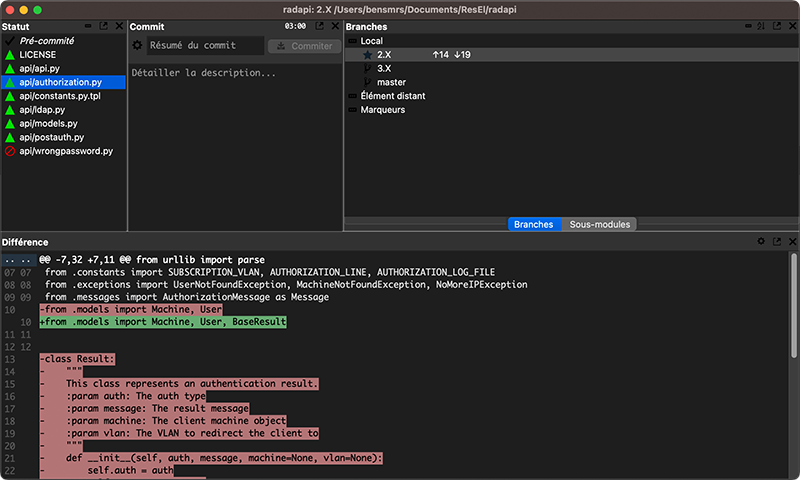Expand the Élément distant group
This screenshot has height=480, width=800.
click(352, 96)
